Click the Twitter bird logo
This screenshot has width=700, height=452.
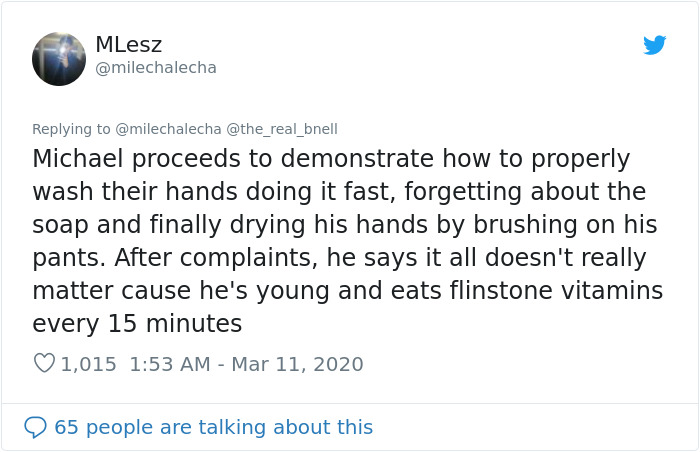[655, 45]
